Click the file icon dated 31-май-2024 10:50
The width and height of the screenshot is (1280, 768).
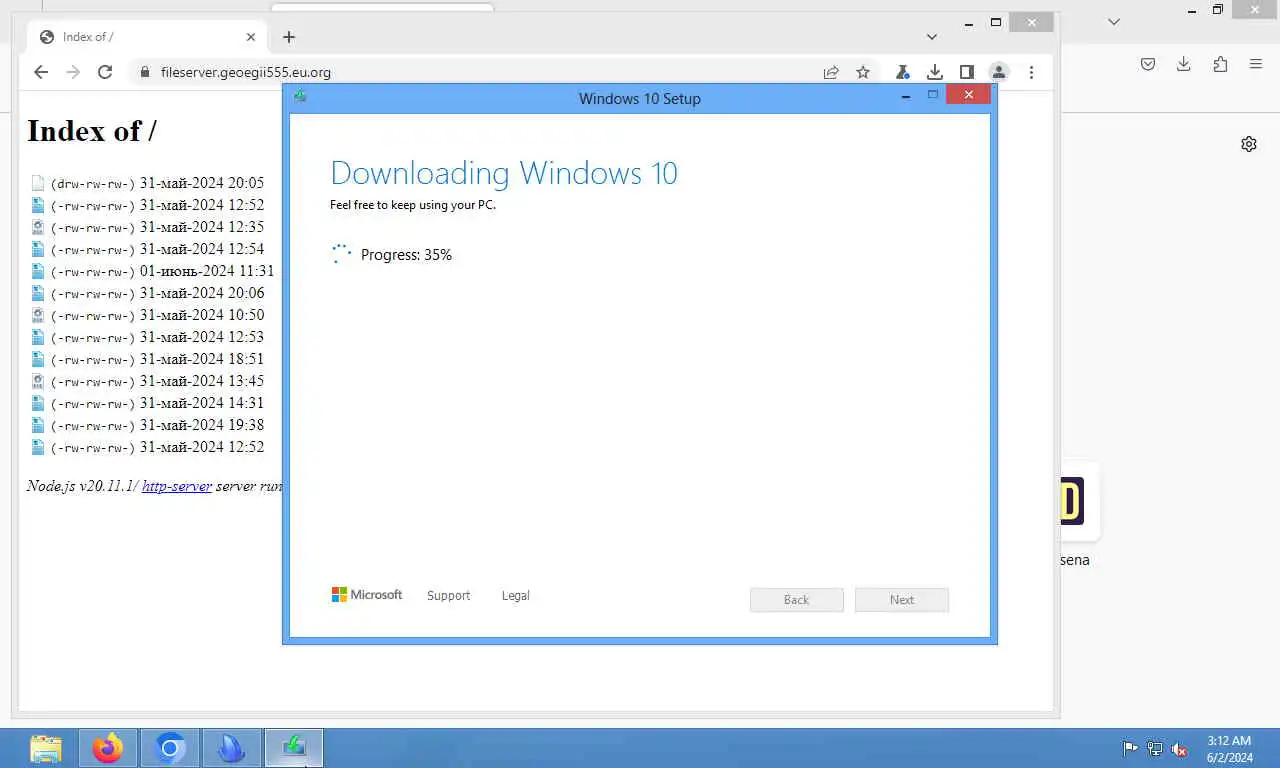point(38,315)
